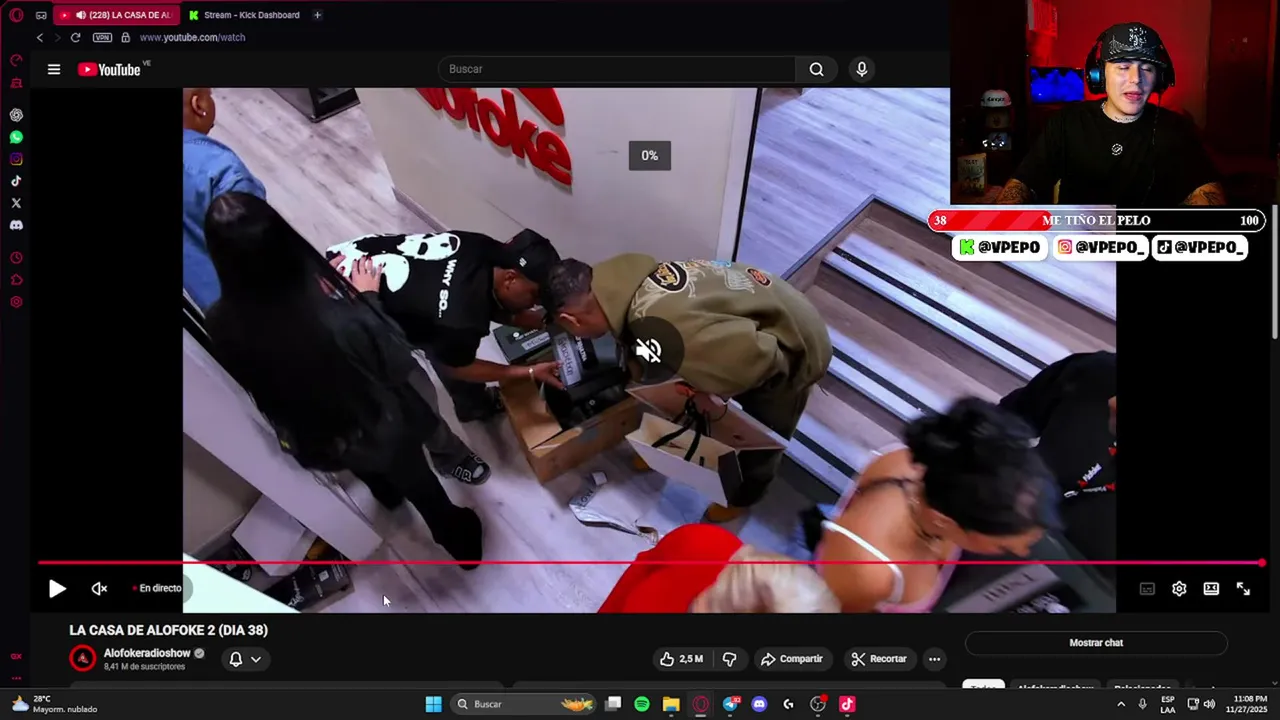Screen dimensions: 1280x720
Task: Open the Opera workspaces tab-island icon
Action: [x=41, y=15]
